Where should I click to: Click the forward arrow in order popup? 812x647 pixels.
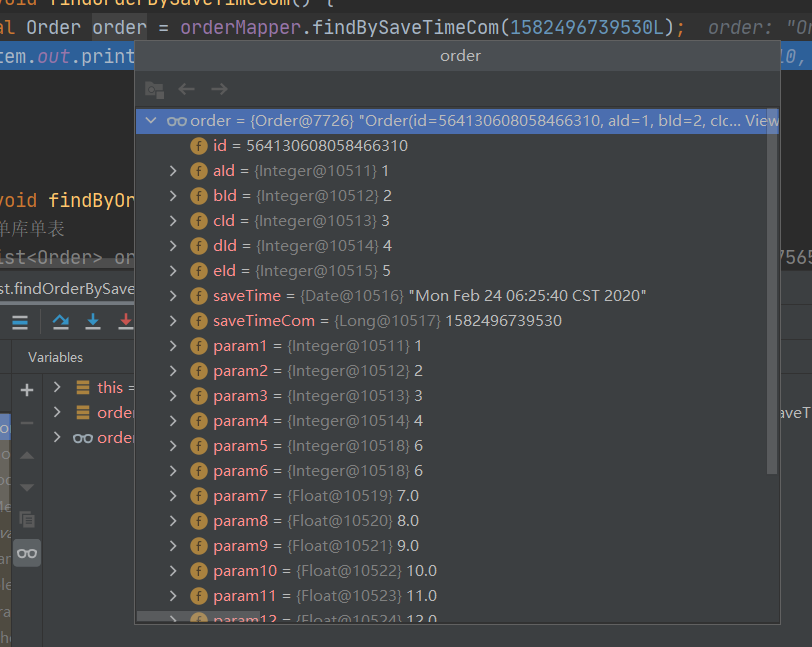click(x=220, y=89)
